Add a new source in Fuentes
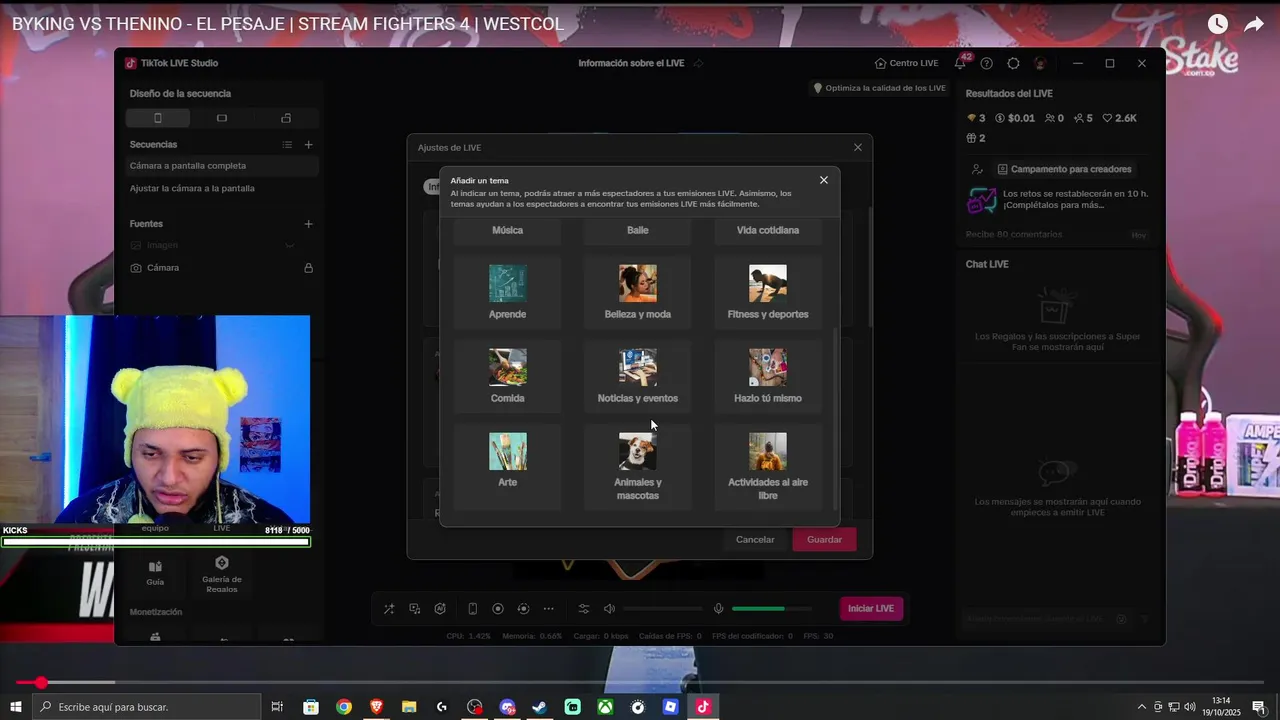This screenshot has width=1280, height=720. [308, 224]
